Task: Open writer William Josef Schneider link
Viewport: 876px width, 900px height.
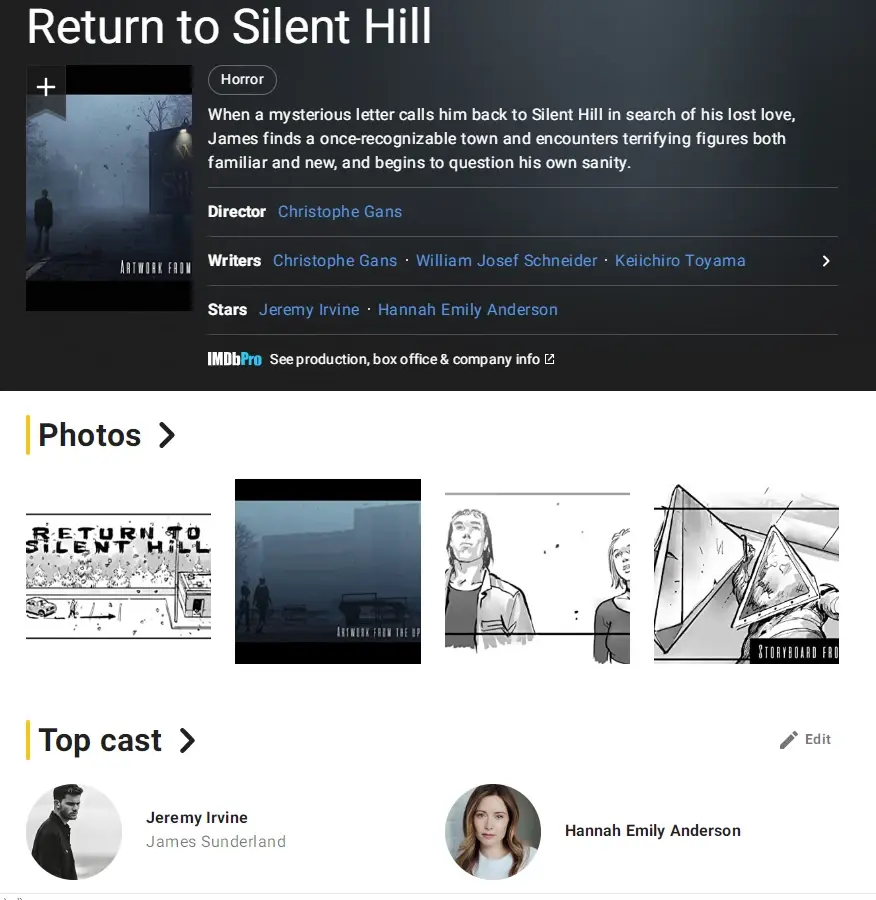Action: point(506,261)
